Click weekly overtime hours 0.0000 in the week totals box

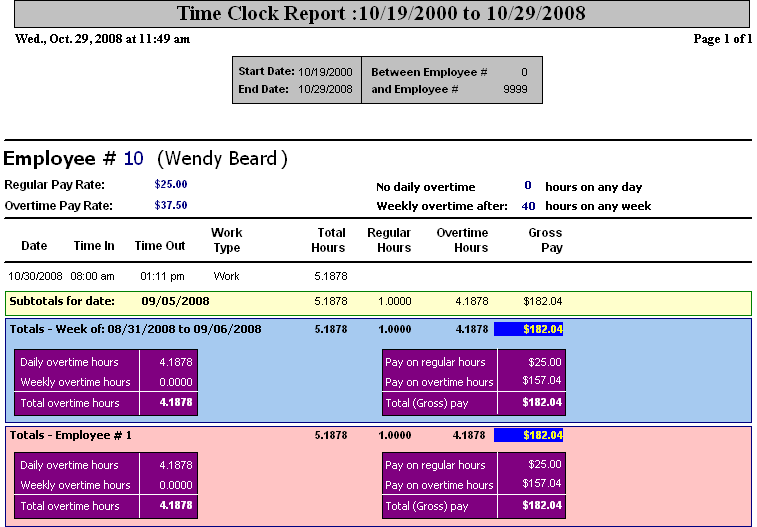(176, 382)
